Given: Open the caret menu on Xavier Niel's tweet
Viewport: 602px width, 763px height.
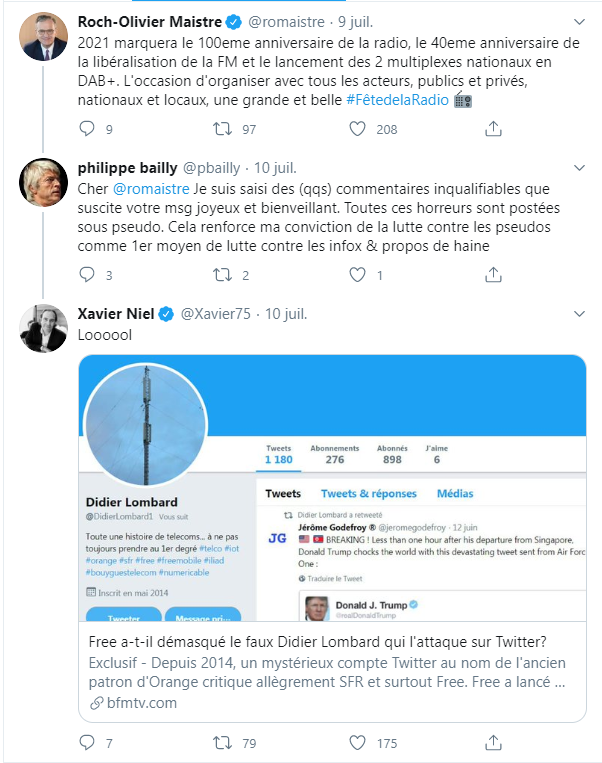Looking at the screenshot, I should (580, 314).
